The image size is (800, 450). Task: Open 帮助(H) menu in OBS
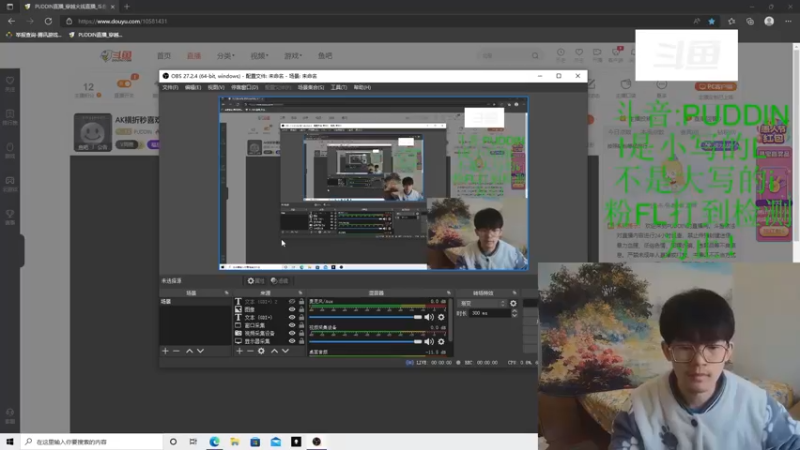[362, 88]
